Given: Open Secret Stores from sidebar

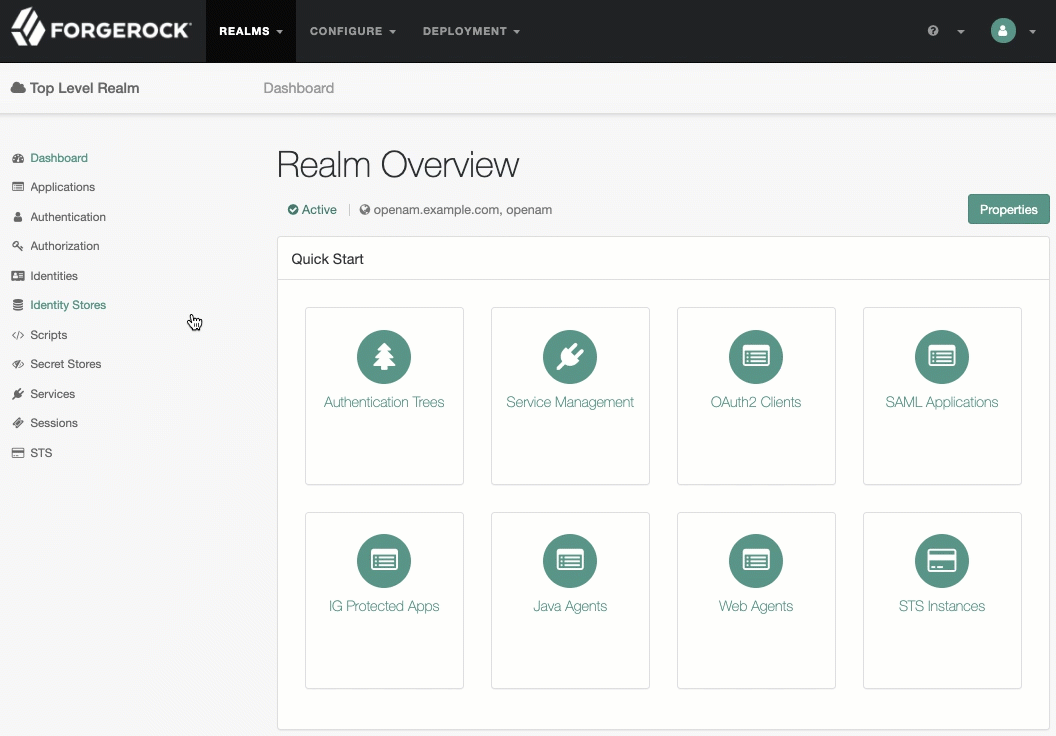Looking at the screenshot, I should pos(65,364).
